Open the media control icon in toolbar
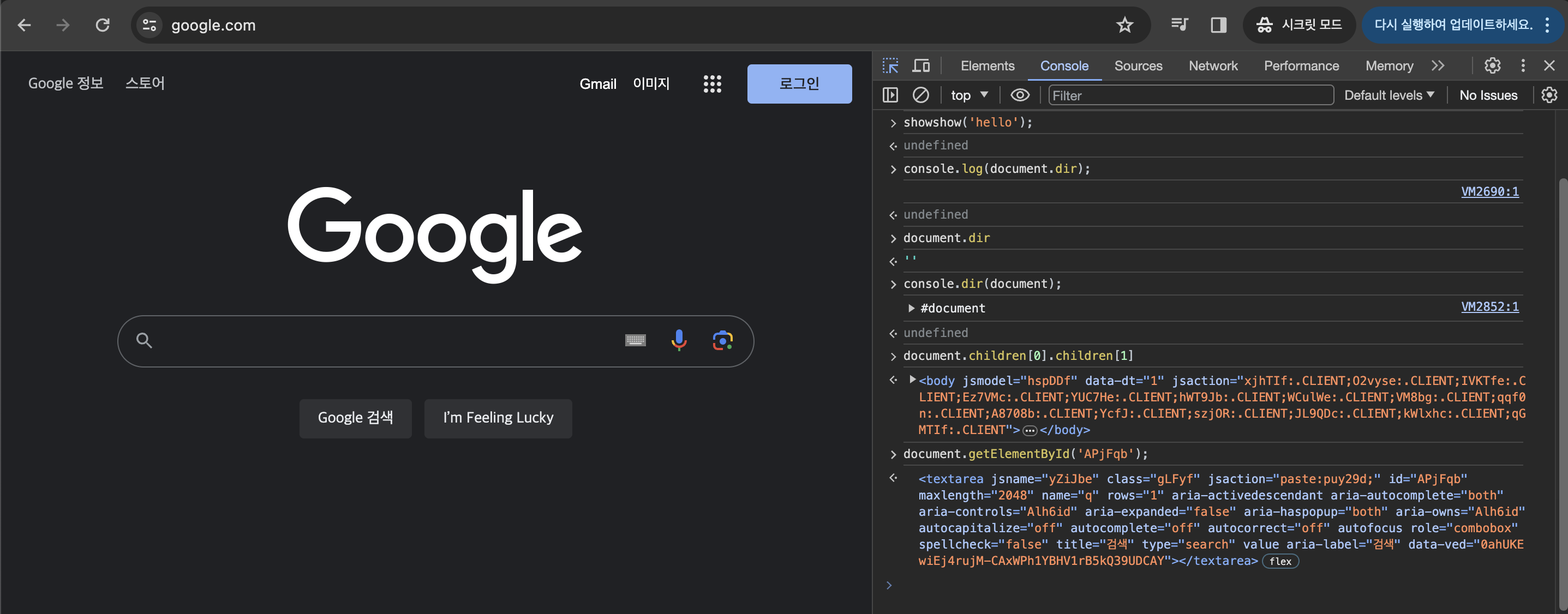Image resolution: width=1568 pixels, height=614 pixels. [x=1179, y=25]
